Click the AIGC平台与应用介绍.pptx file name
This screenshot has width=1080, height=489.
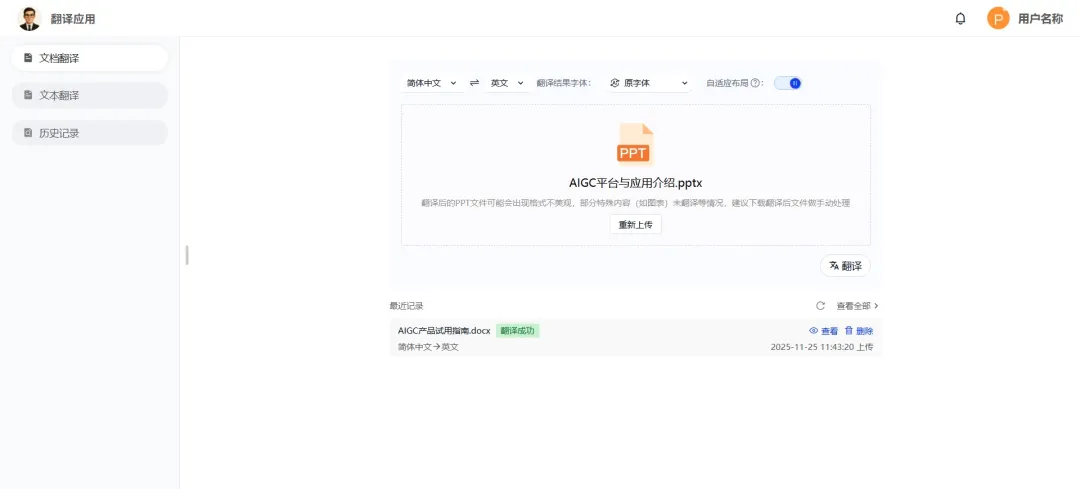(635, 183)
